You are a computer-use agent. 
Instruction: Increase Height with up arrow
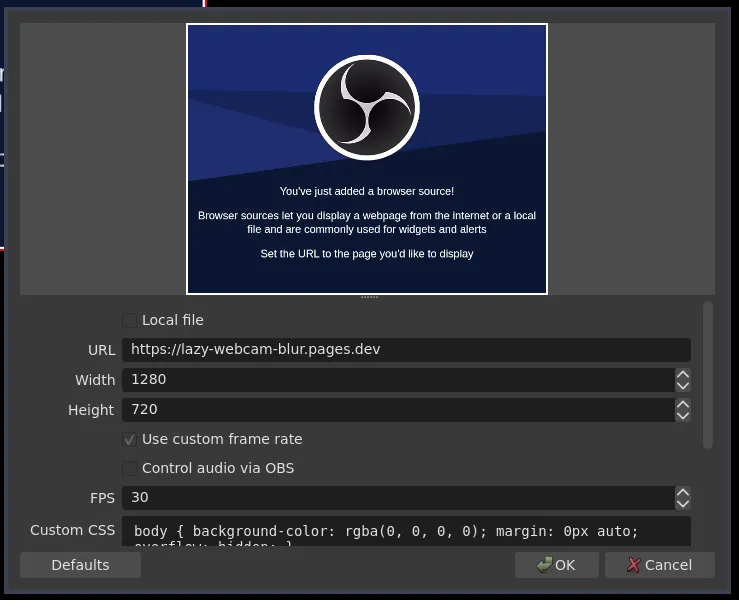(683, 404)
